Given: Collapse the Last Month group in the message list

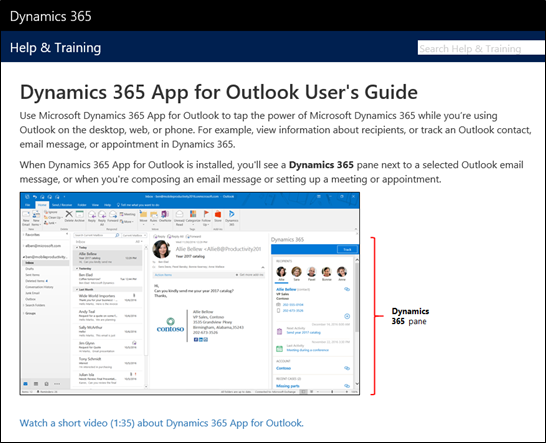Looking at the screenshot, I should 77,289.
